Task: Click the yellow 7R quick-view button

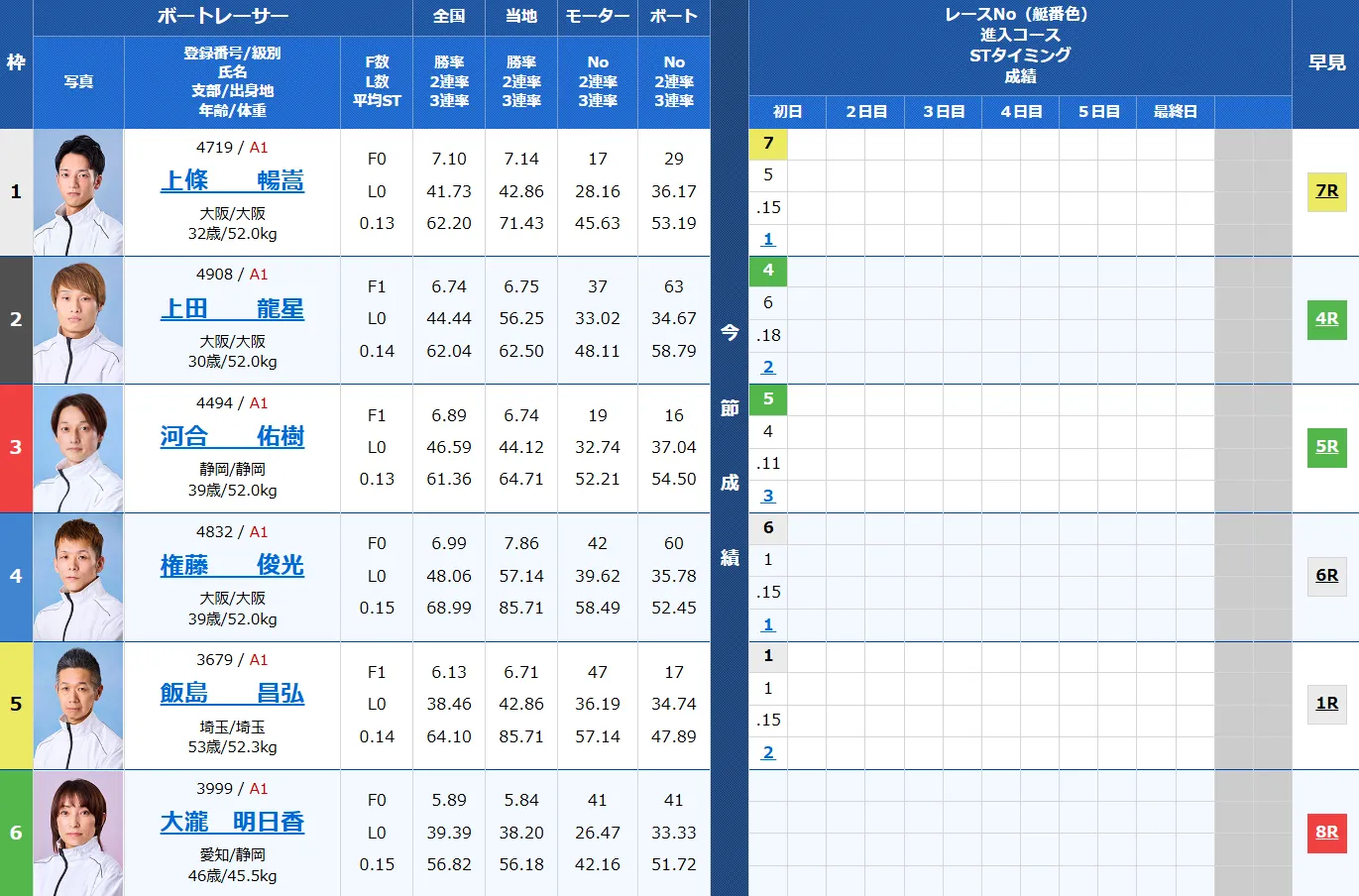Action: [1326, 191]
